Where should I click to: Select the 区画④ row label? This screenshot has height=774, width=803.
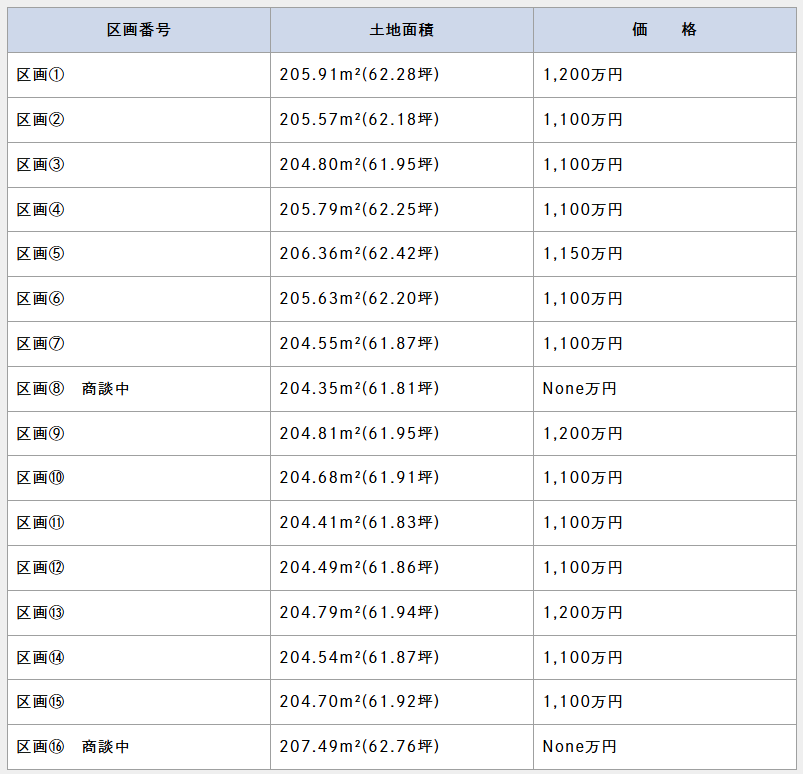point(41,210)
